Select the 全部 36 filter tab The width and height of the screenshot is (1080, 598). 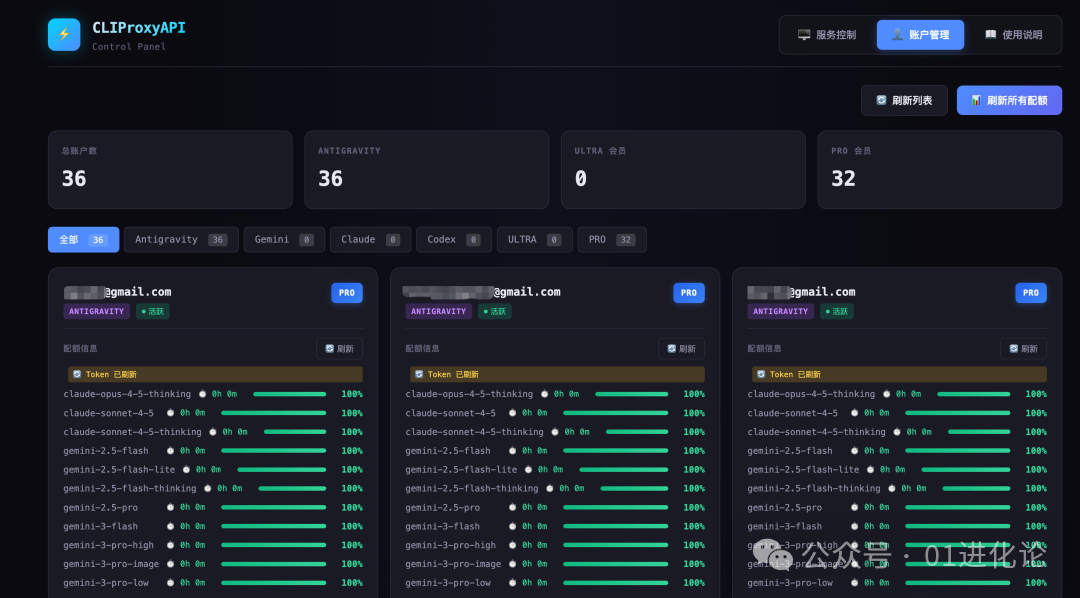tap(83, 240)
